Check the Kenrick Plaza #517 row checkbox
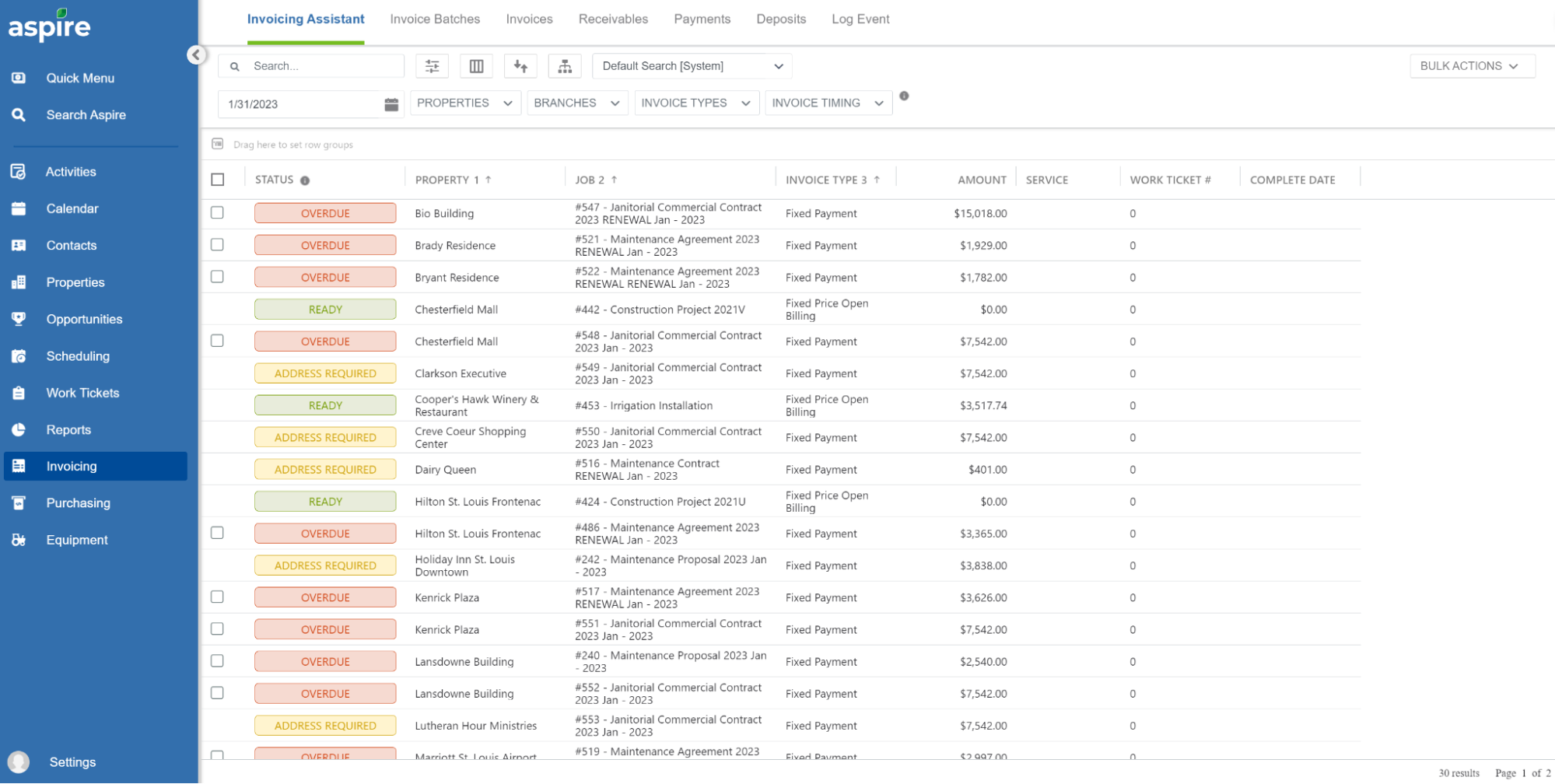The width and height of the screenshot is (1555, 784). [217, 597]
